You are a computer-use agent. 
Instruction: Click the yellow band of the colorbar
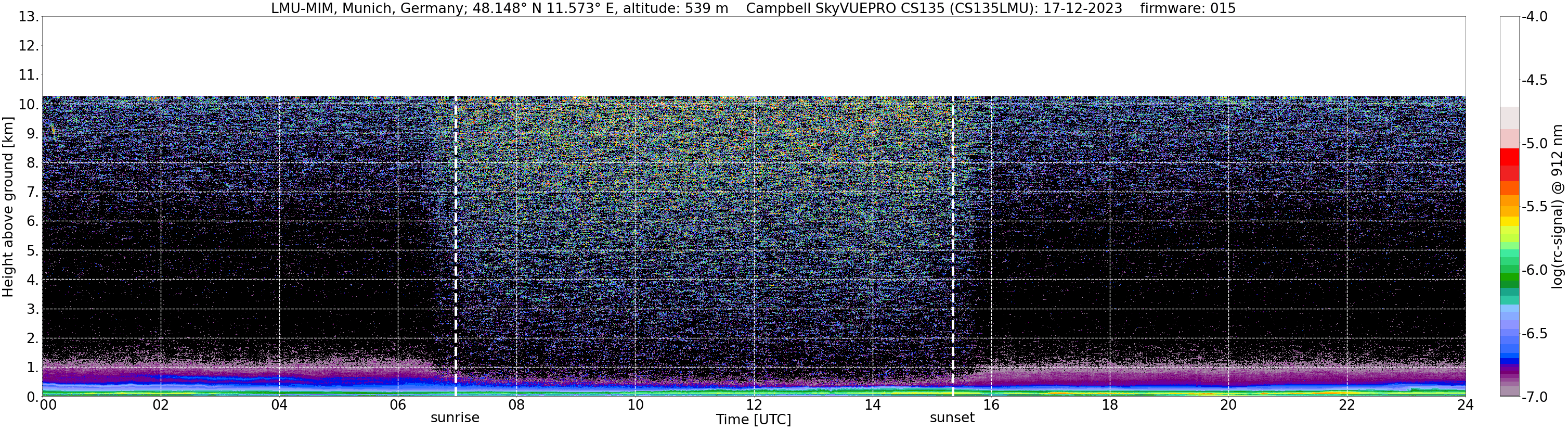(x=1510, y=222)
